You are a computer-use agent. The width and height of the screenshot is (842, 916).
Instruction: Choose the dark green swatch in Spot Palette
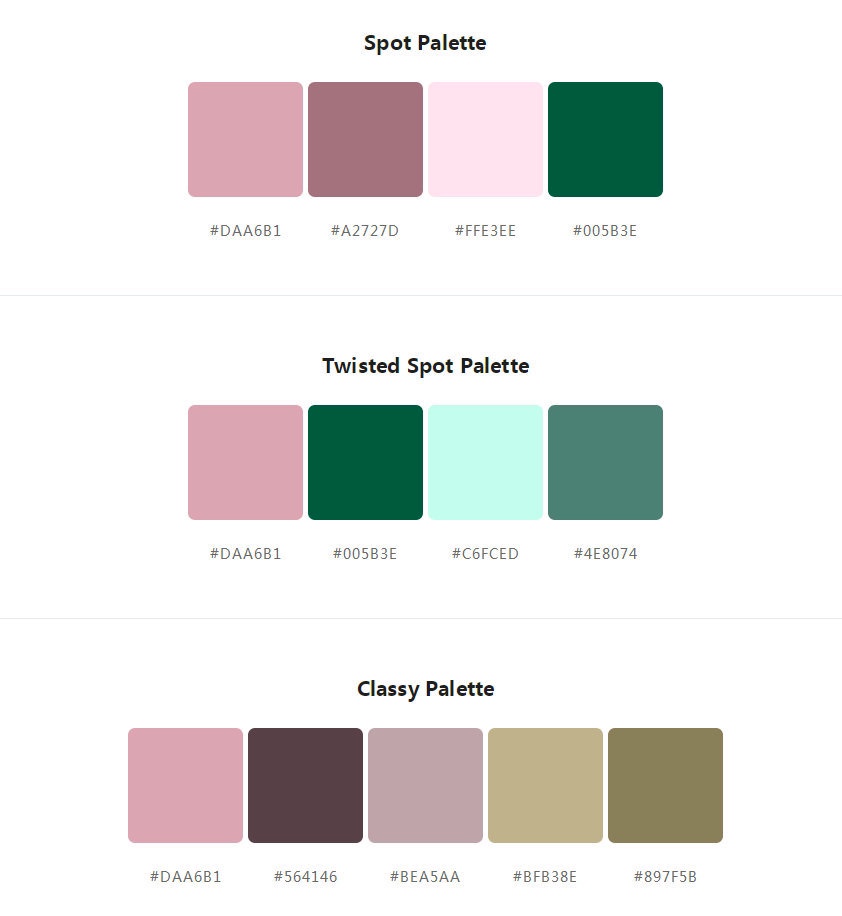605,140
